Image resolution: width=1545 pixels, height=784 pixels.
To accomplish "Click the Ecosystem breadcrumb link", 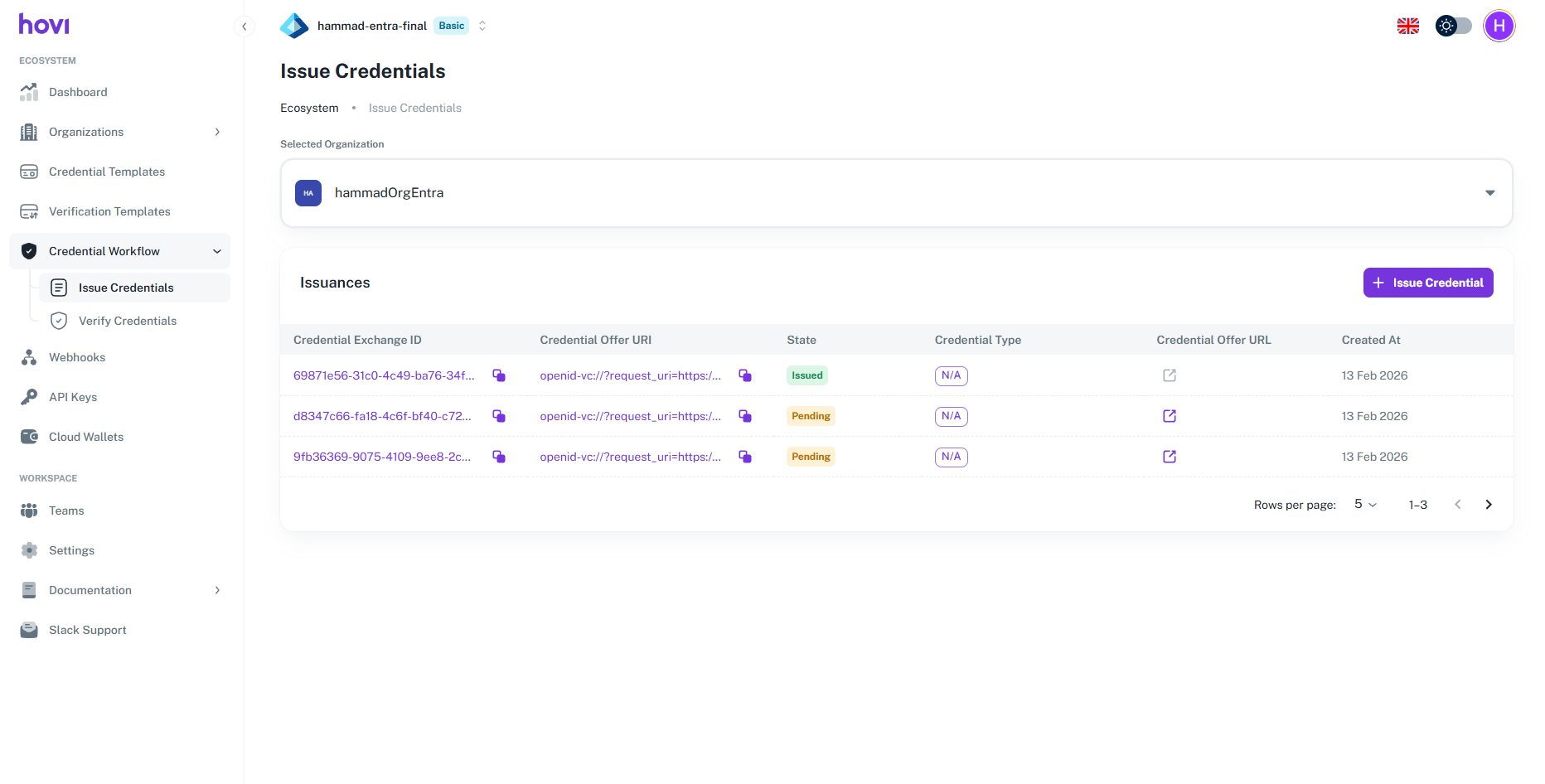I will tap(309, 108).
